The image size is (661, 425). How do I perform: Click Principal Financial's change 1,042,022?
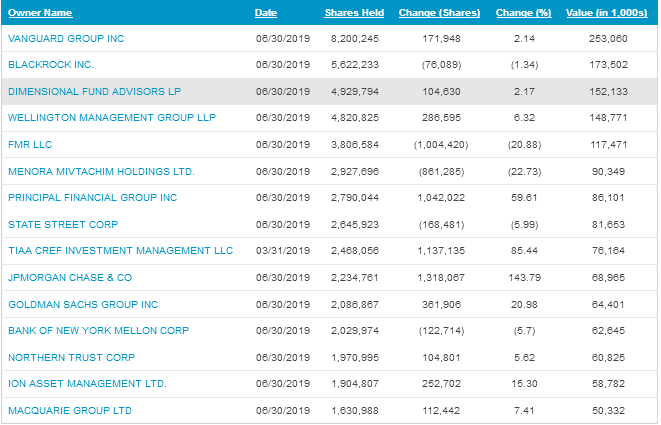point(441,198)
